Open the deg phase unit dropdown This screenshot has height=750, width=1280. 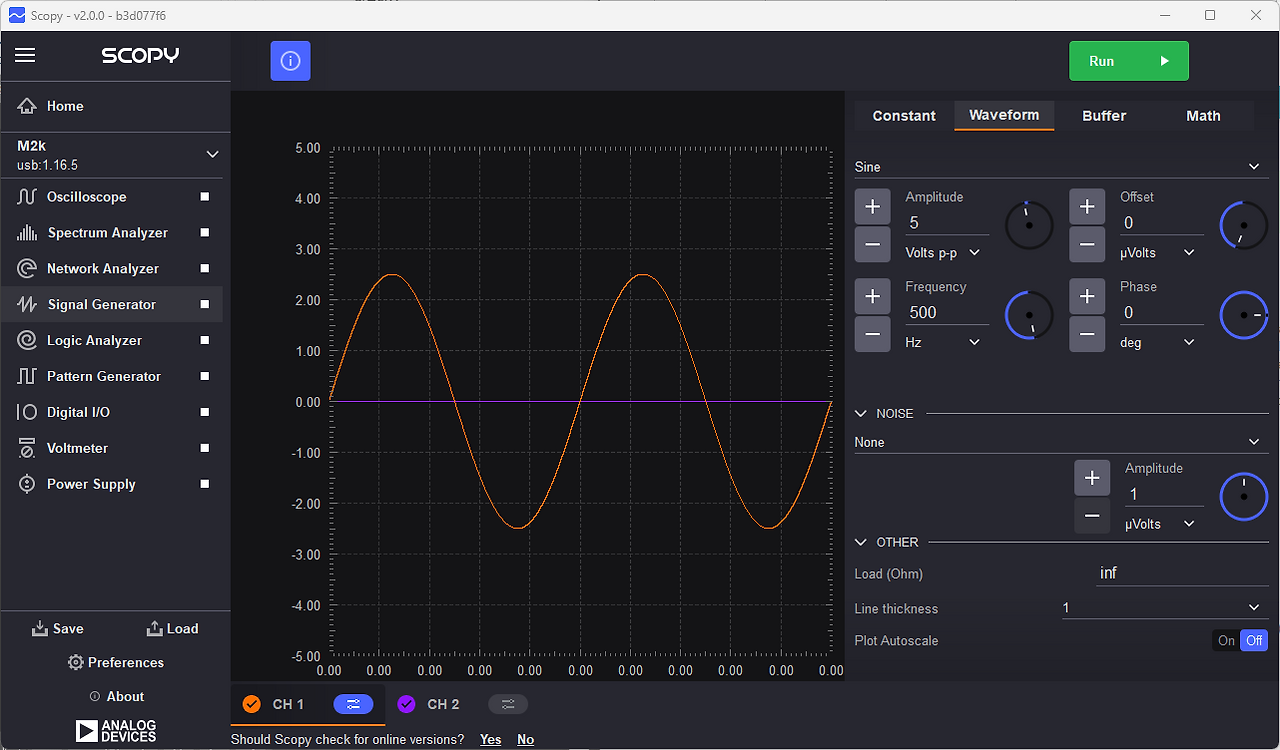[x=1158, y=343]
